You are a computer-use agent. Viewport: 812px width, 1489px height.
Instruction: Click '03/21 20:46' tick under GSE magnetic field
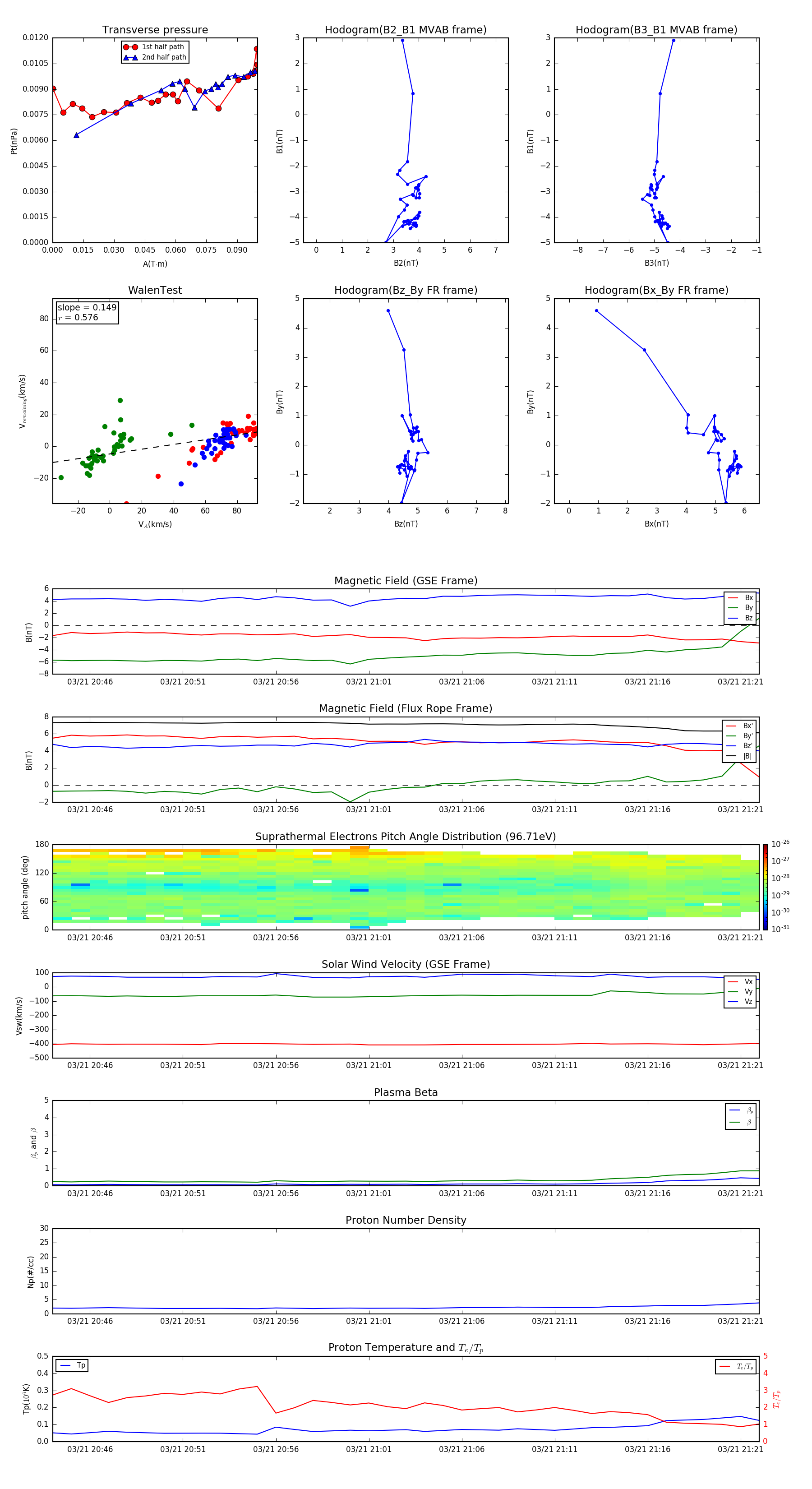[90, 682]
